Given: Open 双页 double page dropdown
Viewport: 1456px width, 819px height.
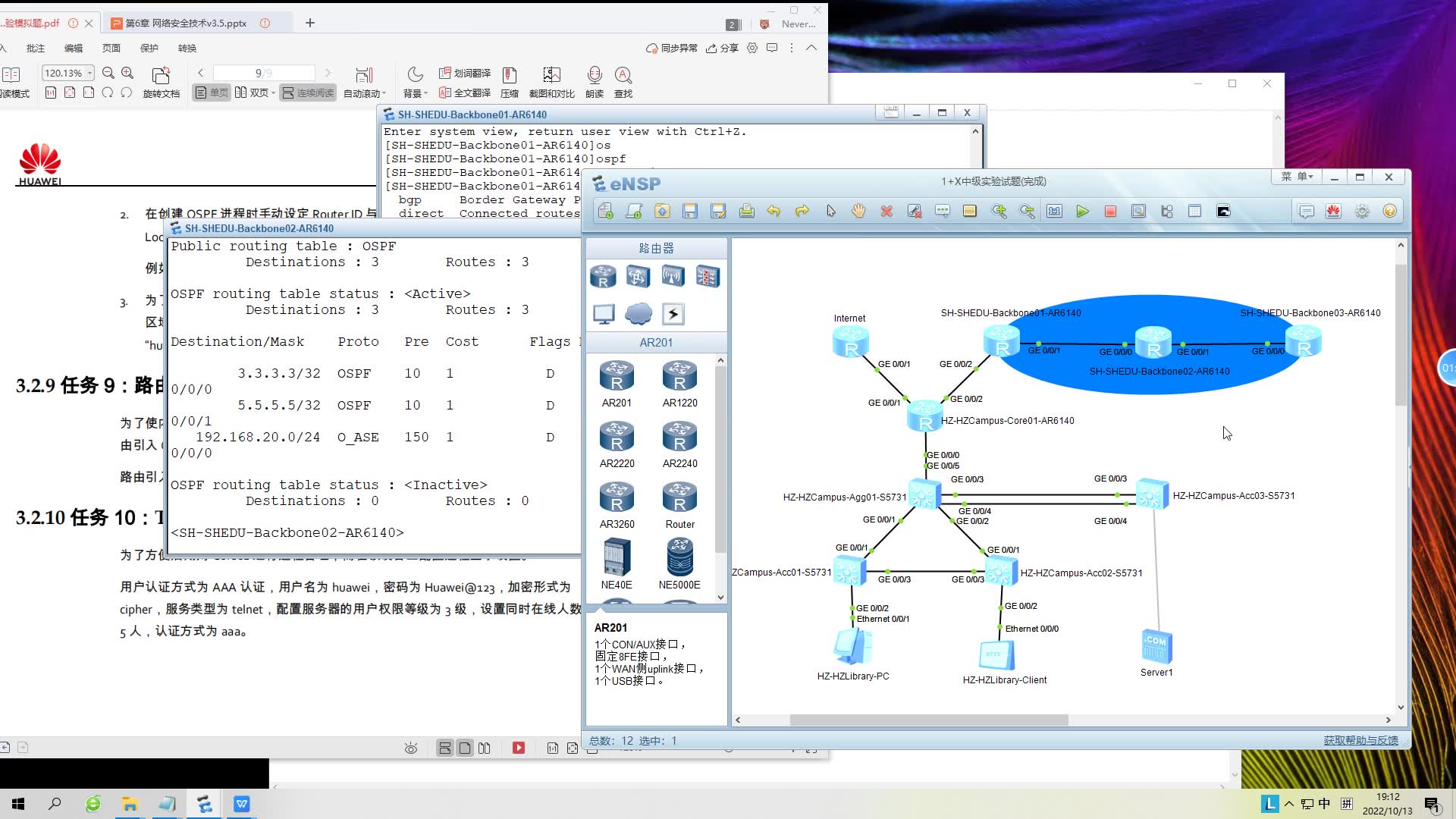Looking at the screenshot, I should tap(255, 93).
